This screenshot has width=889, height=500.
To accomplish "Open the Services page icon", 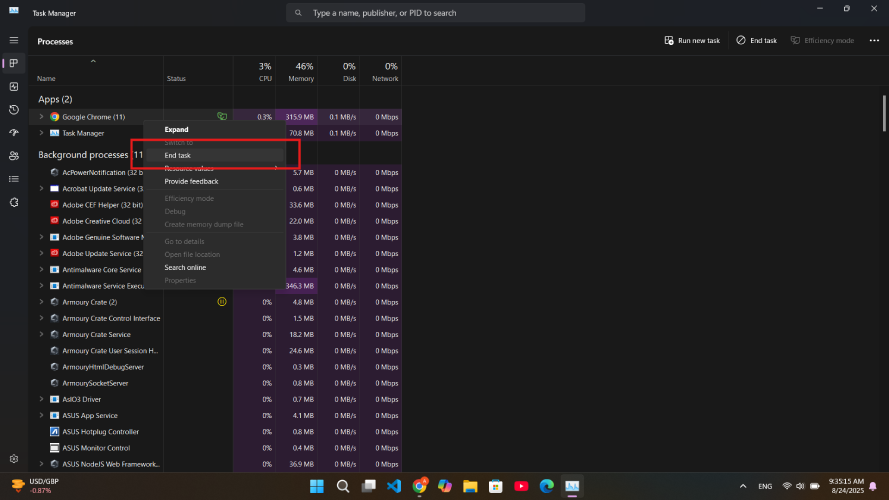I will (x=14, y=201).
